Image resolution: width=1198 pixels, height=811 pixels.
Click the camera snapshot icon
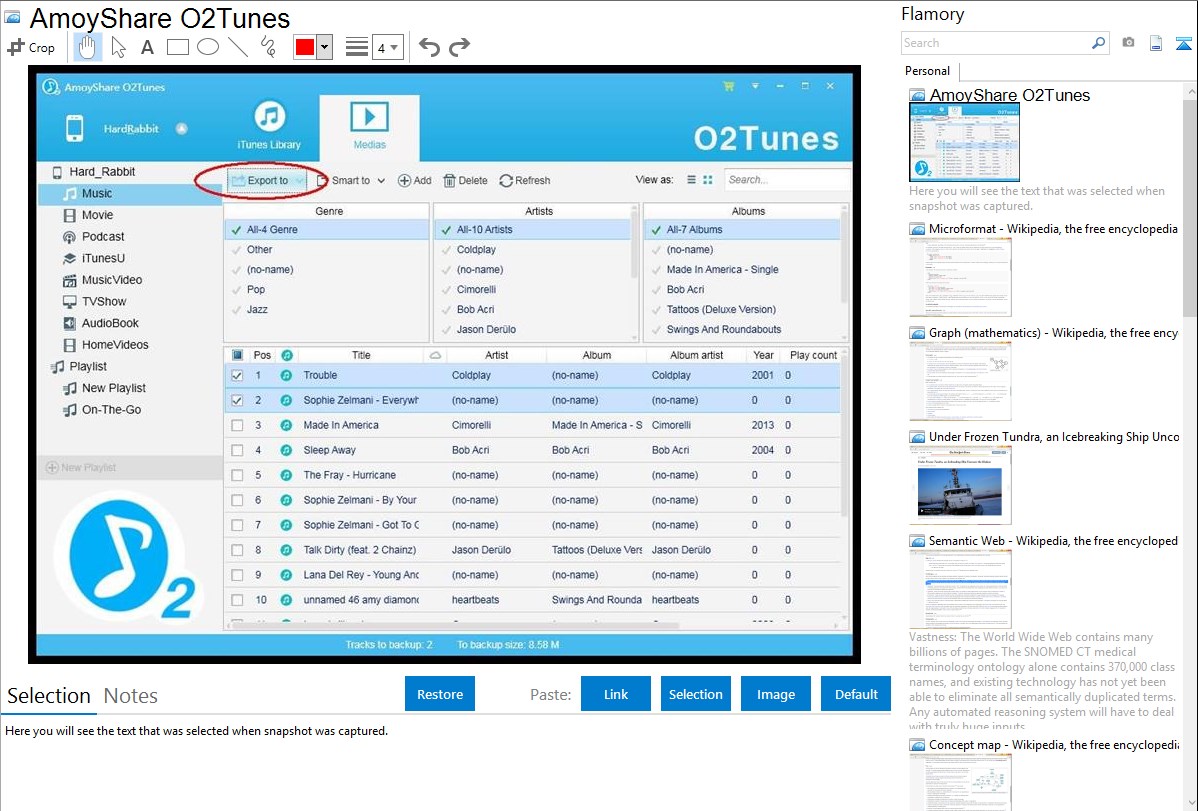click(1128, 43)
